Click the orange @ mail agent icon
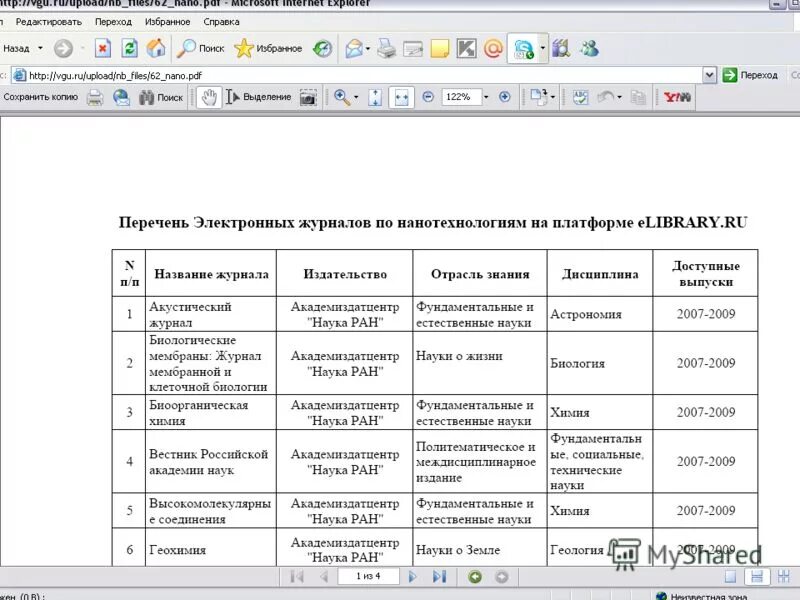Screen dimensions: 800x600 493,48
